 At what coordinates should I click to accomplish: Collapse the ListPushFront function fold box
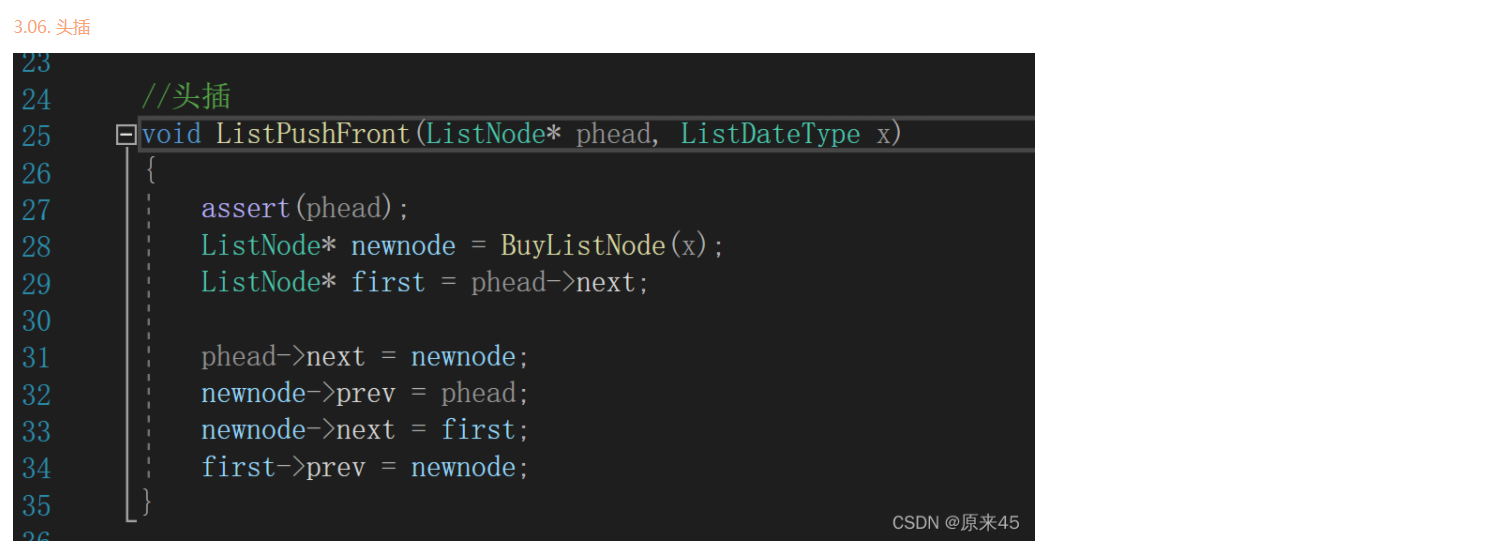pos(126,134)
